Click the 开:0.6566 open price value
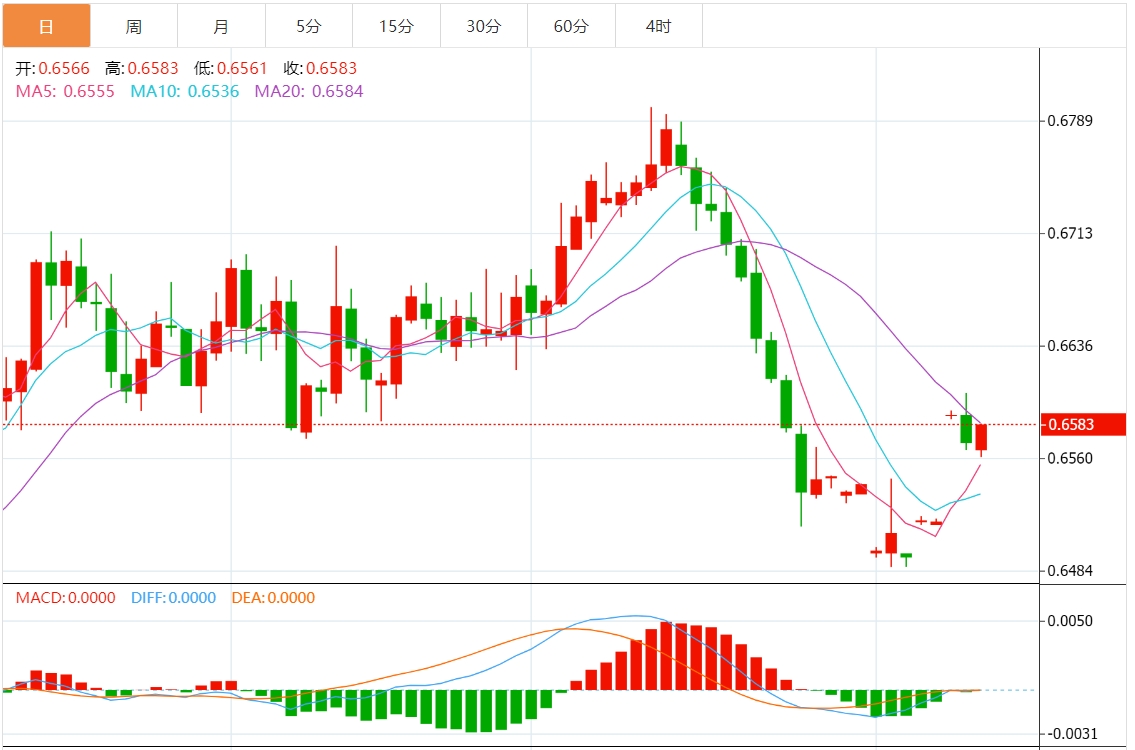This screenshot has height=750, width=1135. pyautogui.click(x=53, y=68)
